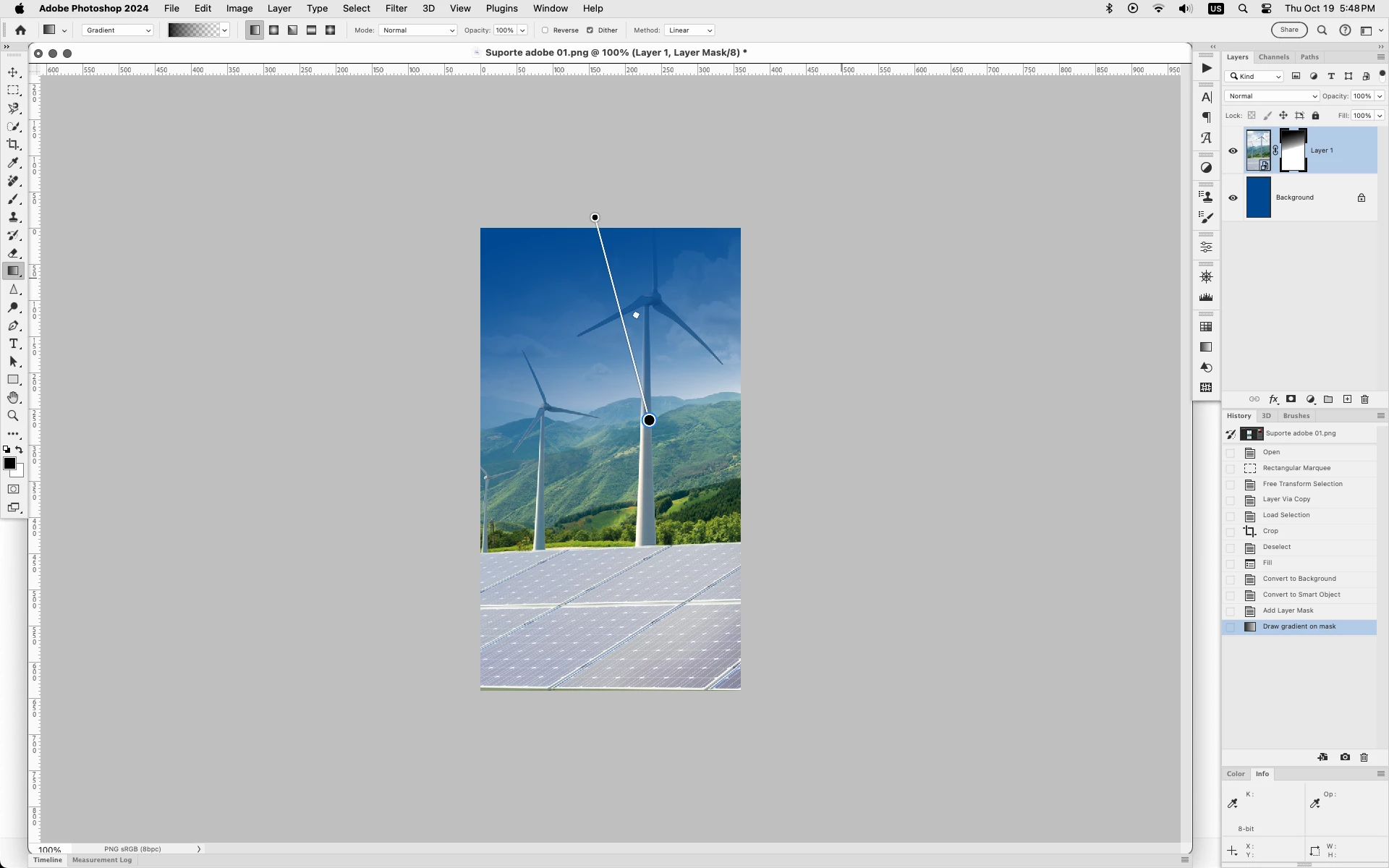Click the Layer 1 mask thumbnail
1389x868 pixels.
point(1293,150)
